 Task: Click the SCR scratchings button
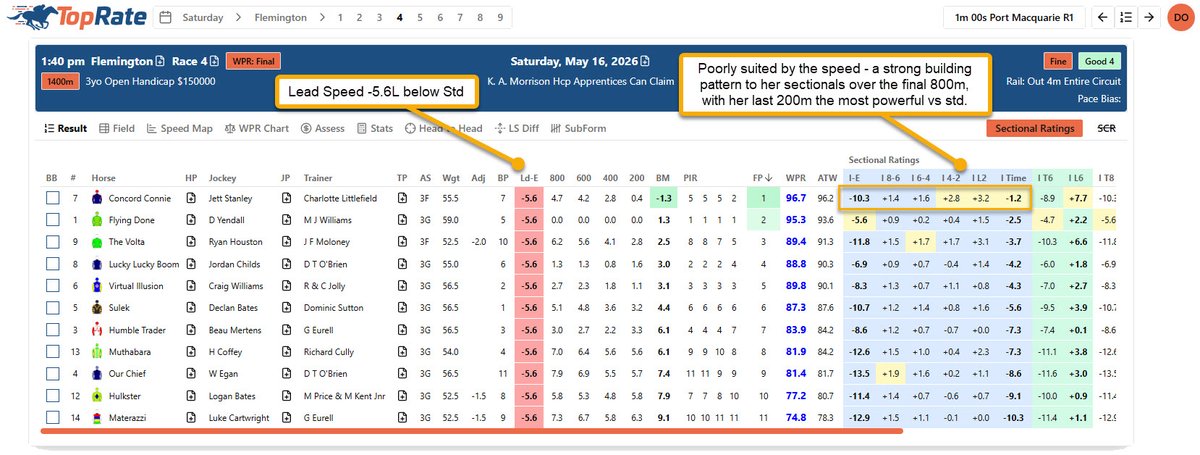1107,128
